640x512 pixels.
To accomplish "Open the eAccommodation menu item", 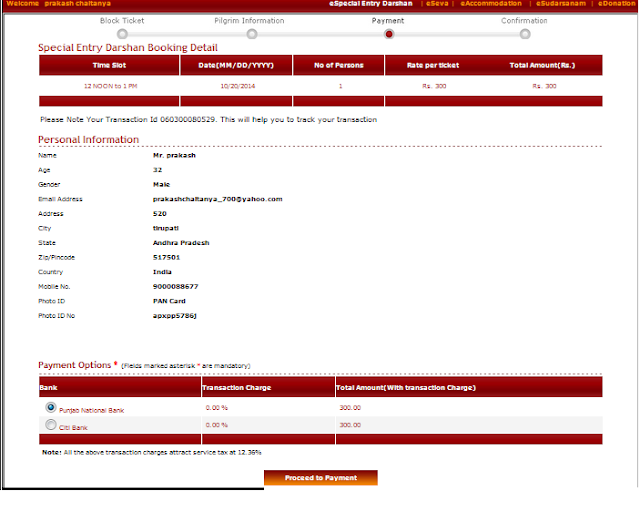I will (491, 4).
